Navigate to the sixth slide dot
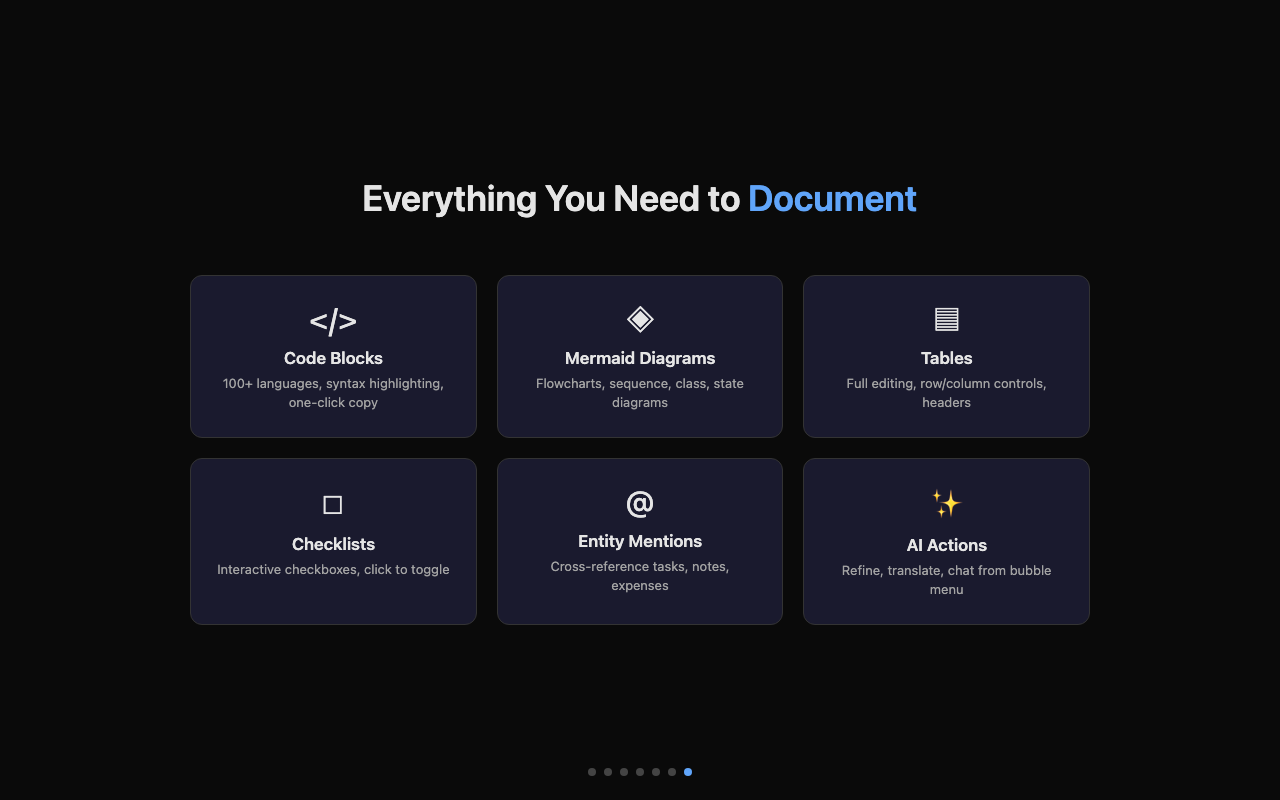 coord(671,771)
